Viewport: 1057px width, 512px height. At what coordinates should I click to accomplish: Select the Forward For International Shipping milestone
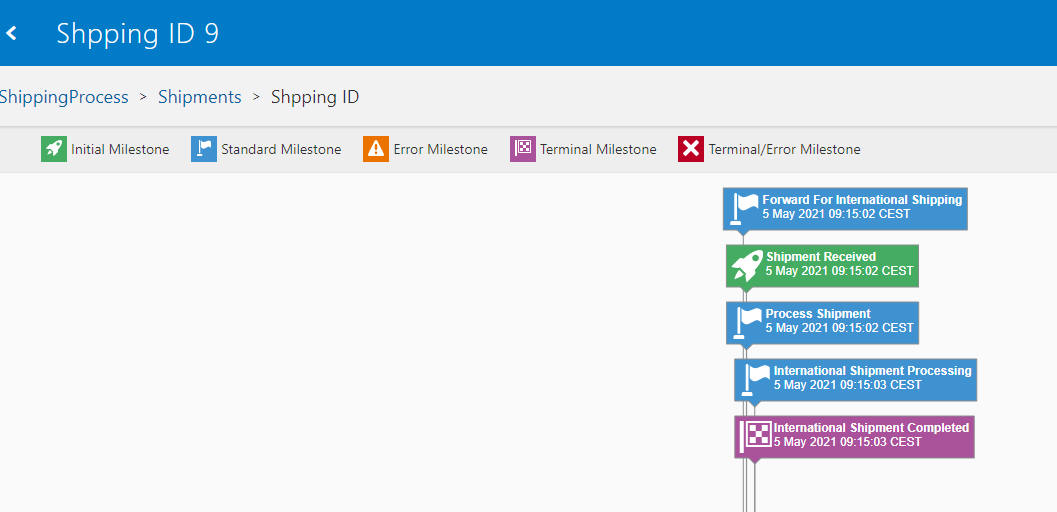coord(845,209)
